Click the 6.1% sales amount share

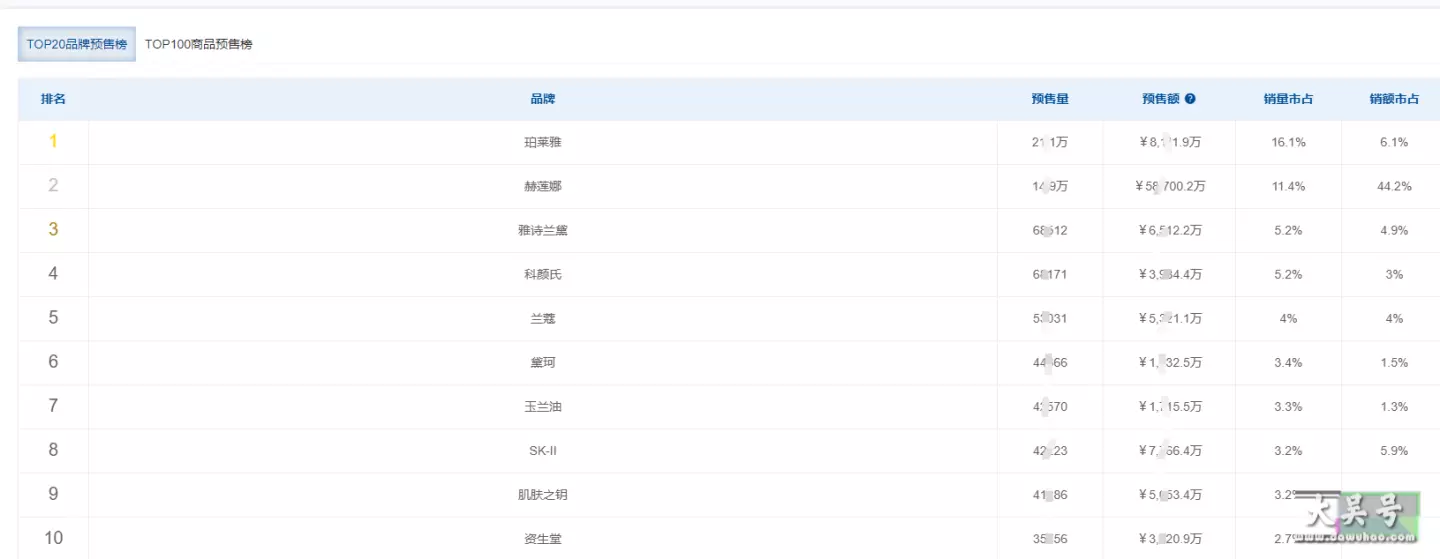(1394, 143)
